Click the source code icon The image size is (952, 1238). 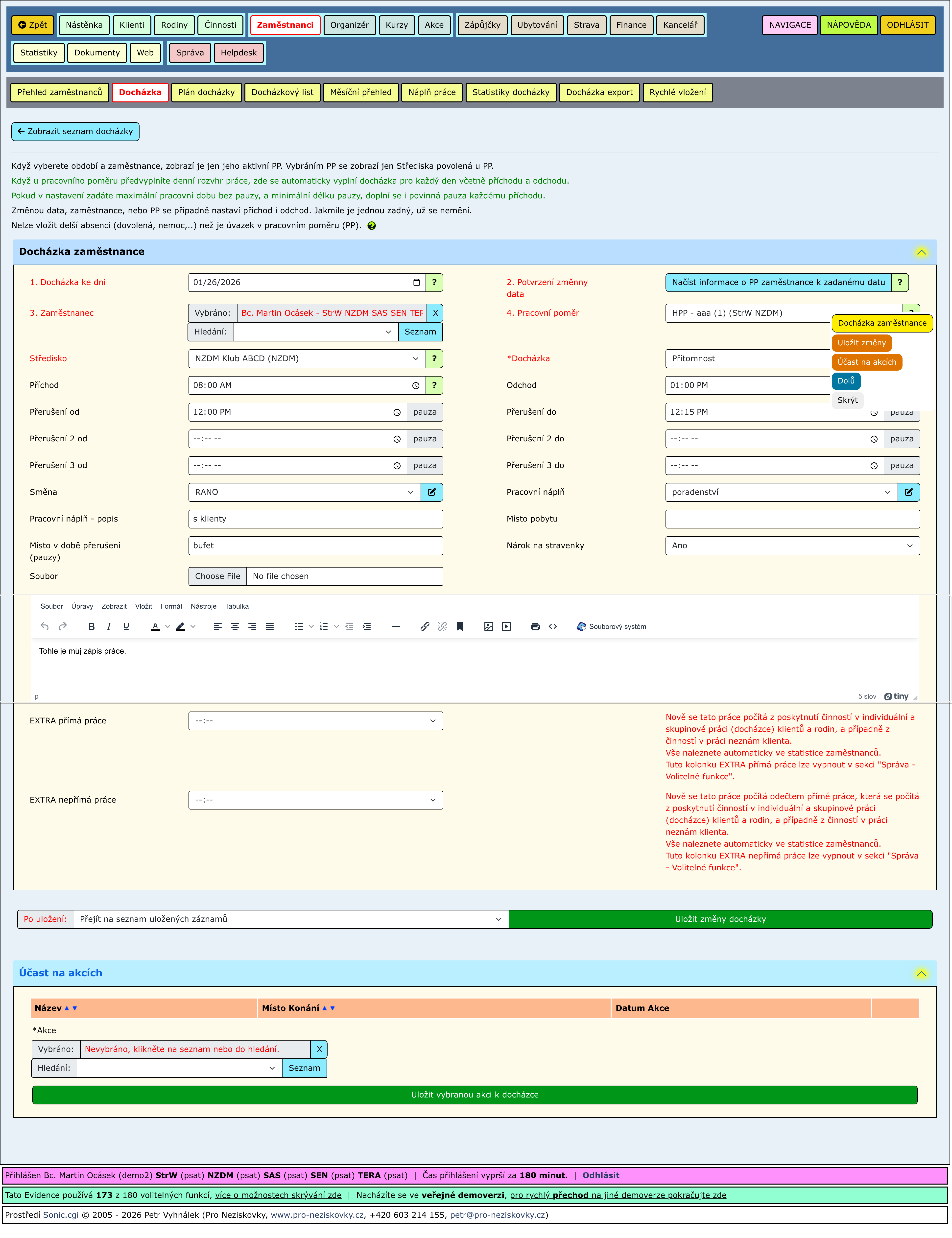click(552, 626)
